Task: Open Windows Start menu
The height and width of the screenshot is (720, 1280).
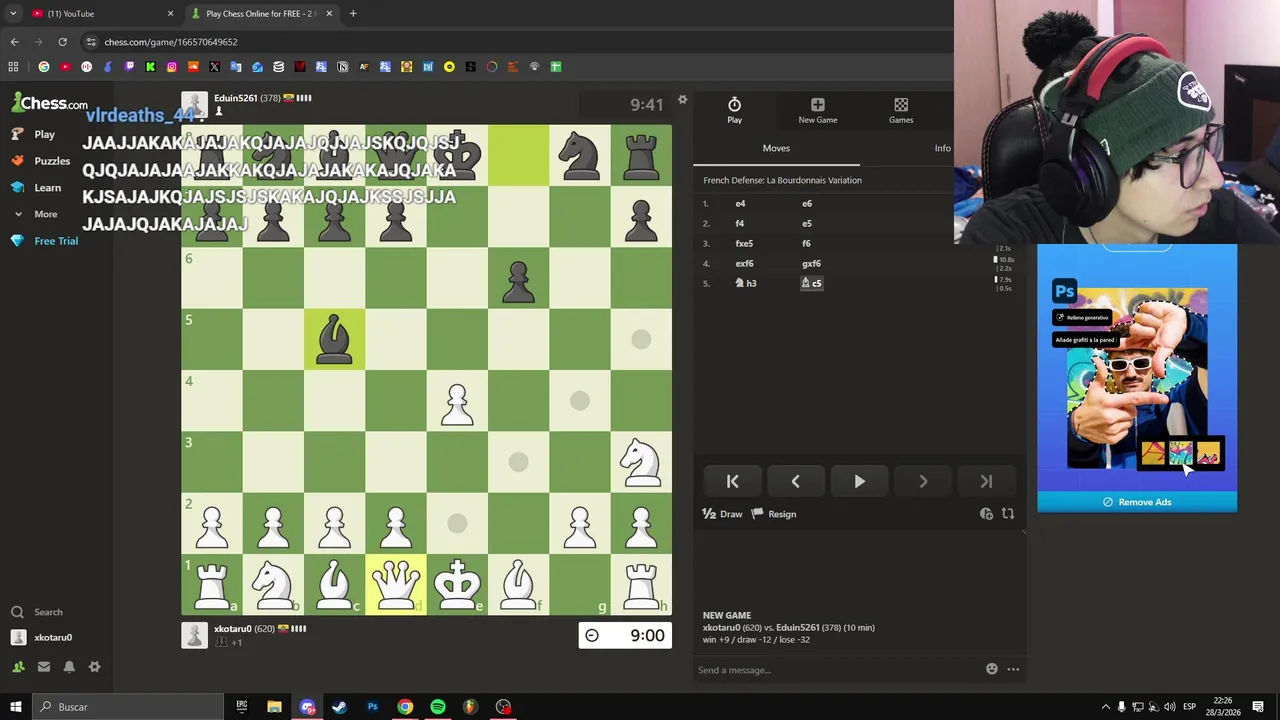Action: click(16, 707)
